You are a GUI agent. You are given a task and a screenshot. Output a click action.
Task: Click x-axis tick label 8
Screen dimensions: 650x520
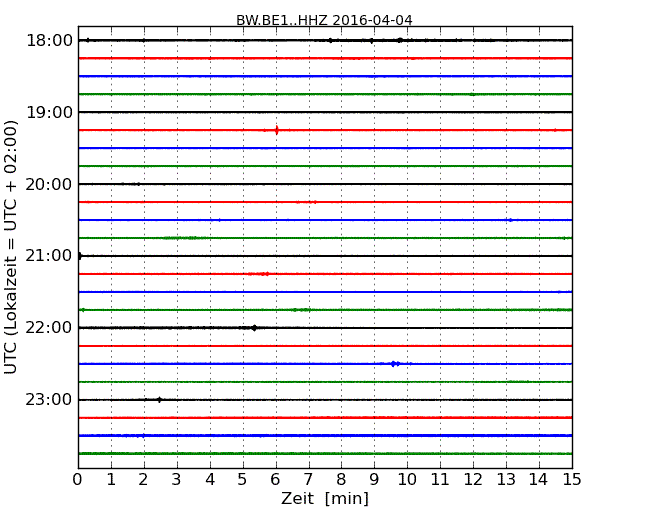pyautogui.click(x=341, y=480)
